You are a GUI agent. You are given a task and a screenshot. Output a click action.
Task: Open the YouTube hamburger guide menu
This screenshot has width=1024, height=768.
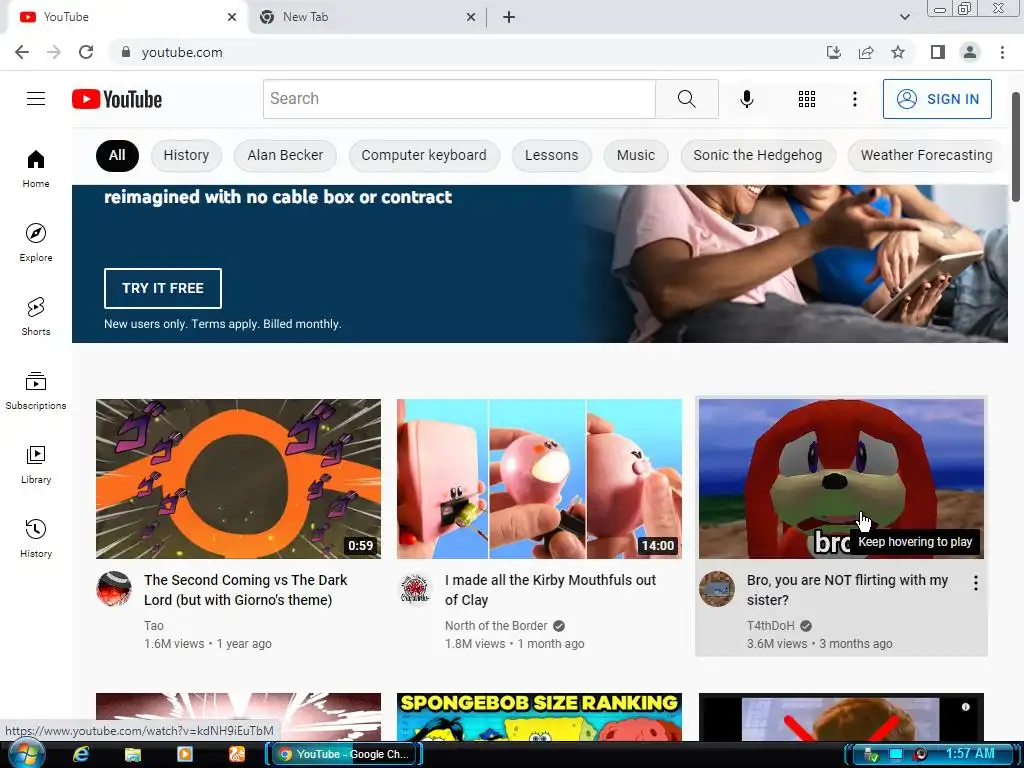[x=36, y=99]
